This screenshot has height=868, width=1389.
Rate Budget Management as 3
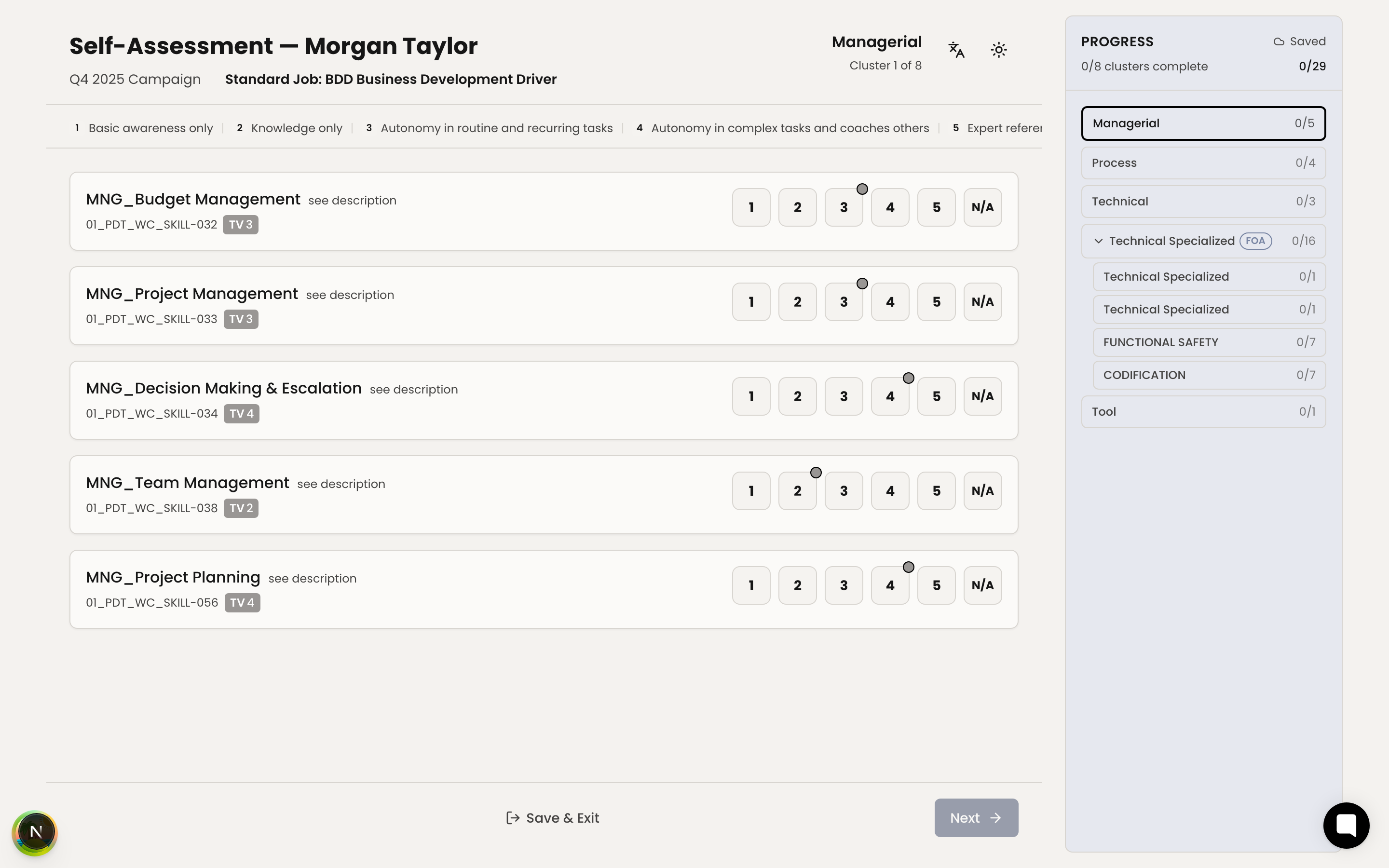click(x=844, y=207)
